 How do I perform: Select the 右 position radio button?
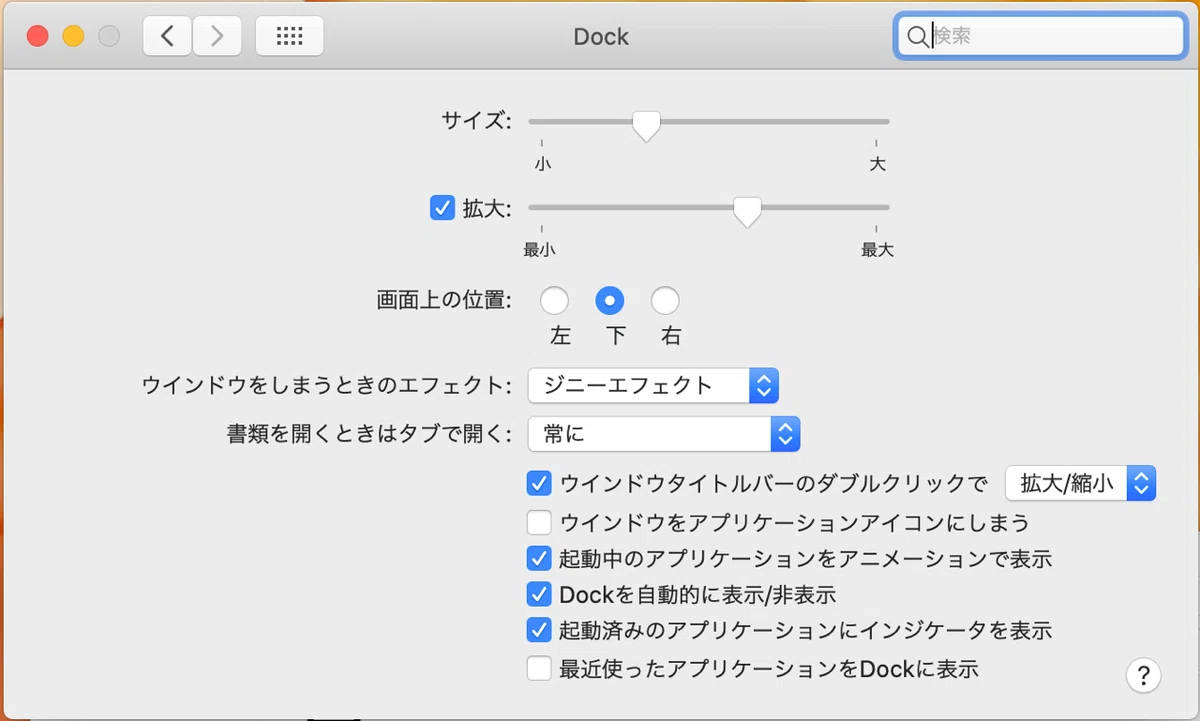pos(665,300)
